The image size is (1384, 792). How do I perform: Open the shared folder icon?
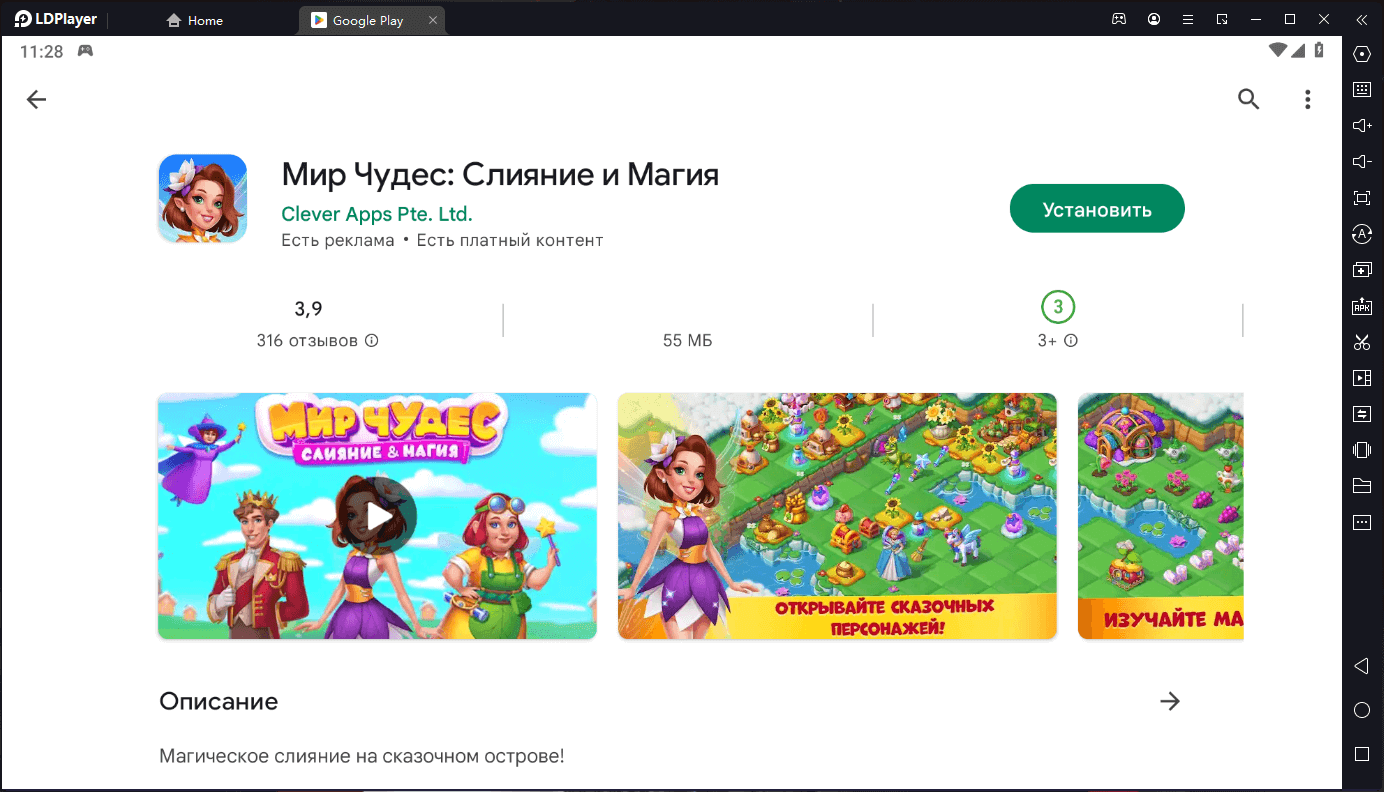1361,486
